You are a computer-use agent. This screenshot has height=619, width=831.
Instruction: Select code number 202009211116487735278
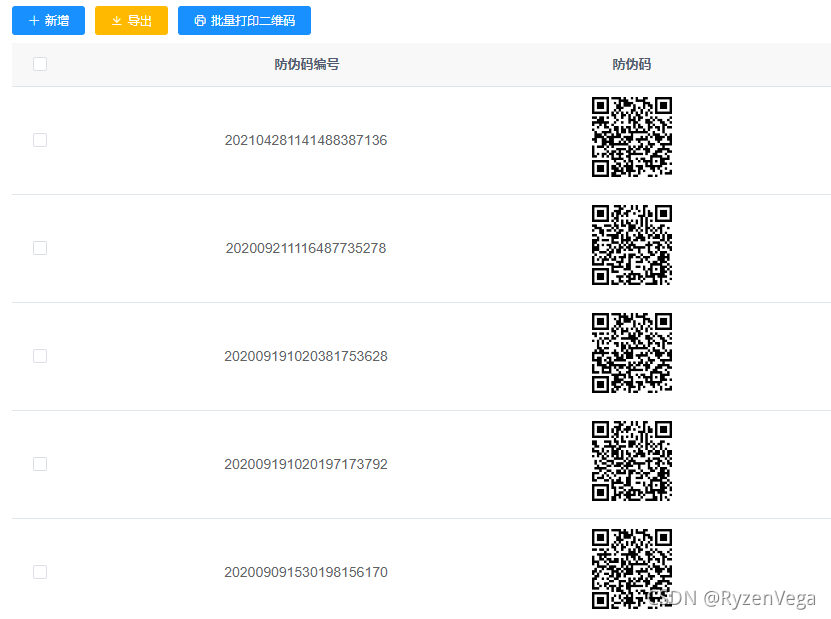pos(306,248)
